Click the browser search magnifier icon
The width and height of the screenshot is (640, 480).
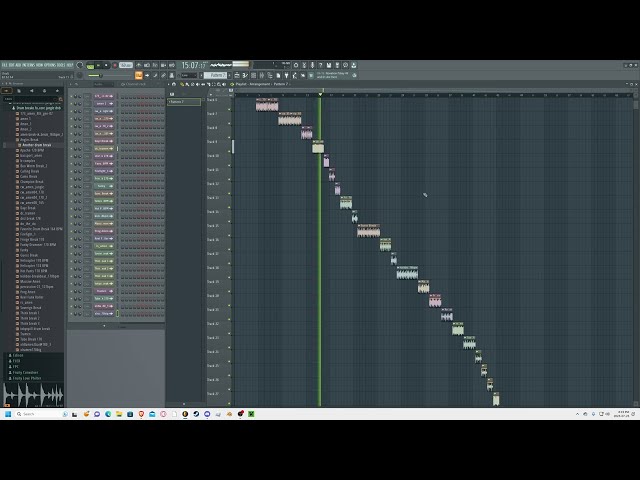(x=60, y=99)
